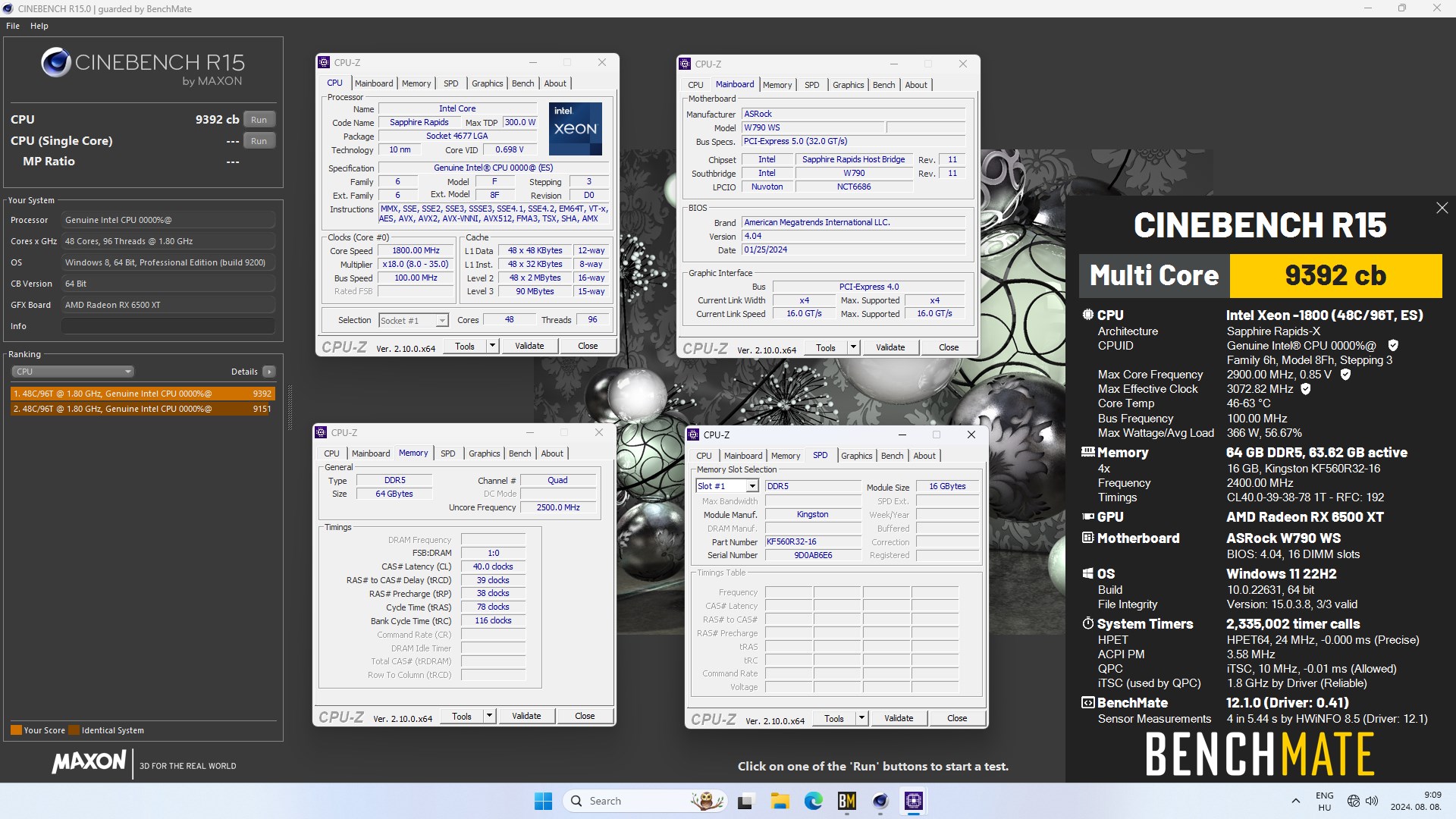The image size is (1456, 819).
Task: Switch to Memory tab in top-left CPU-Z
Action: (416, 83)
